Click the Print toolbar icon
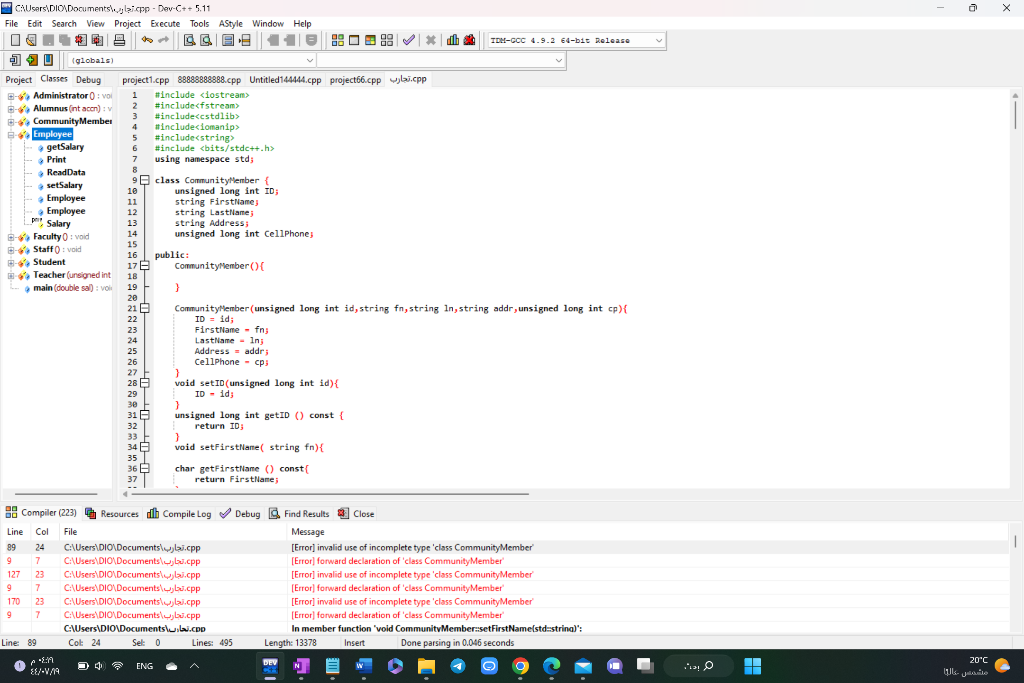The width and height of the screenshot is (1024, 683). 119,40
